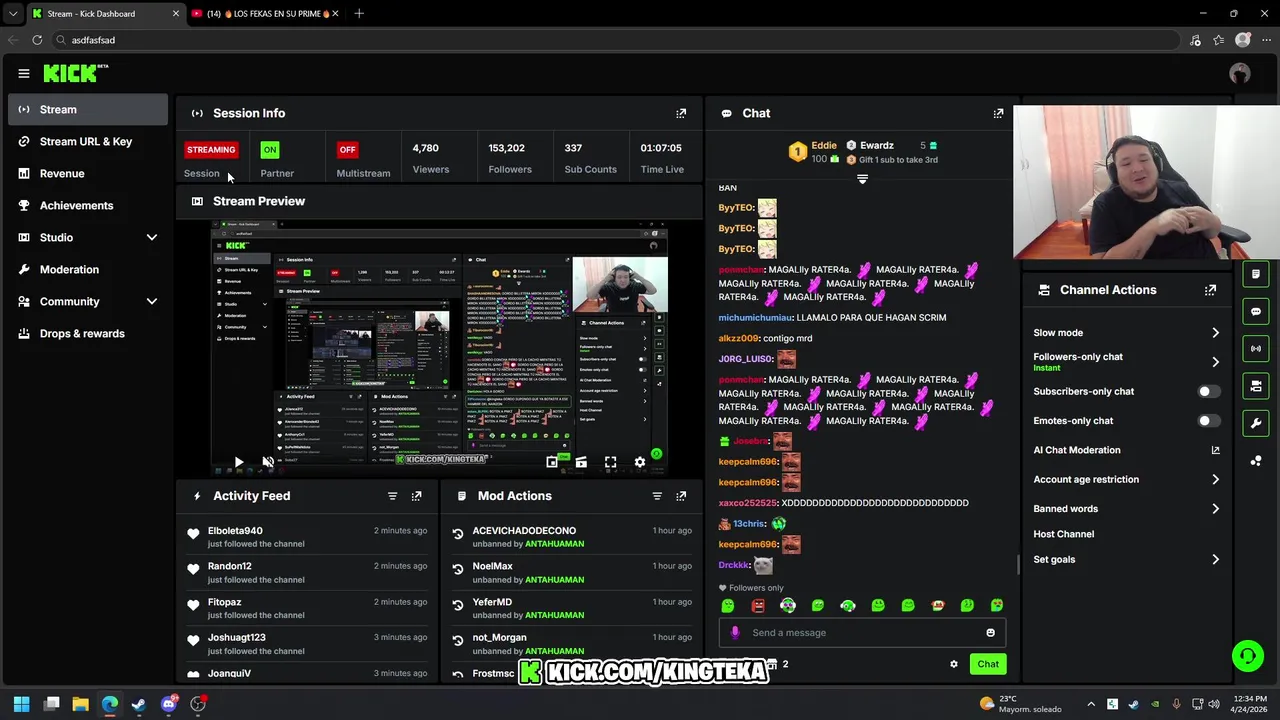Pop out the Chat panel
This screenshot has height=720, width=1280.
point(998,113)
